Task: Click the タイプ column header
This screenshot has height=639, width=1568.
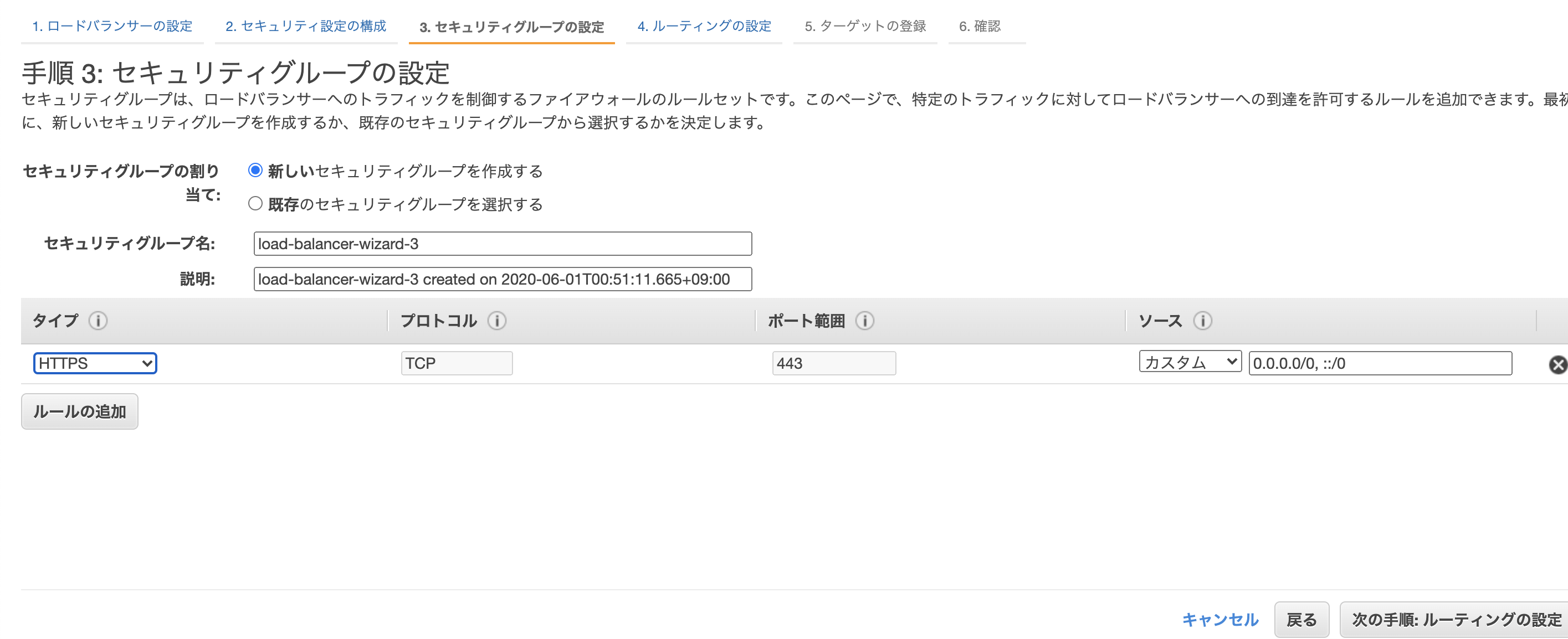Action: [55, 320]
